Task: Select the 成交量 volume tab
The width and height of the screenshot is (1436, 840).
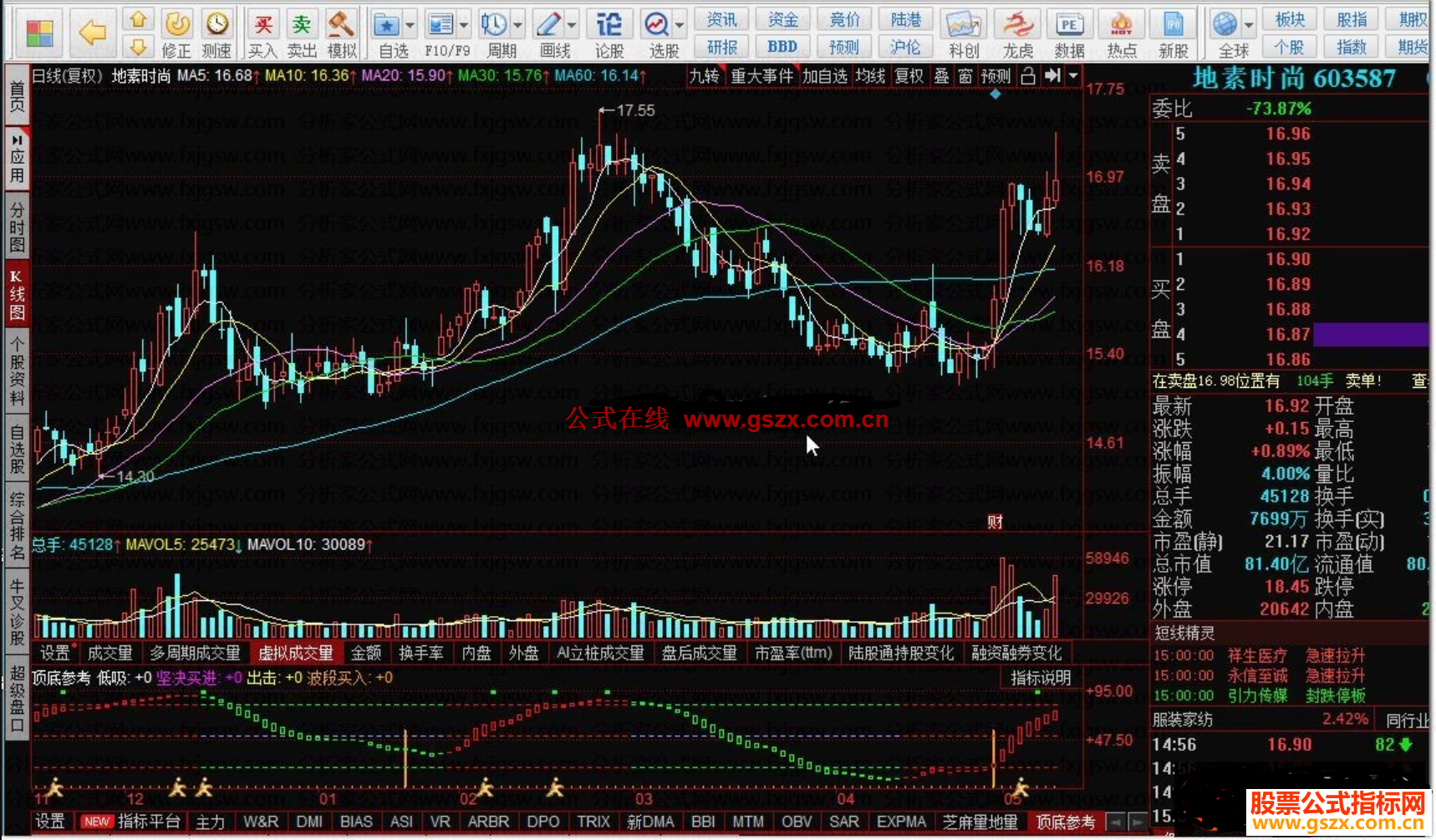Action: tap(110, 653)
